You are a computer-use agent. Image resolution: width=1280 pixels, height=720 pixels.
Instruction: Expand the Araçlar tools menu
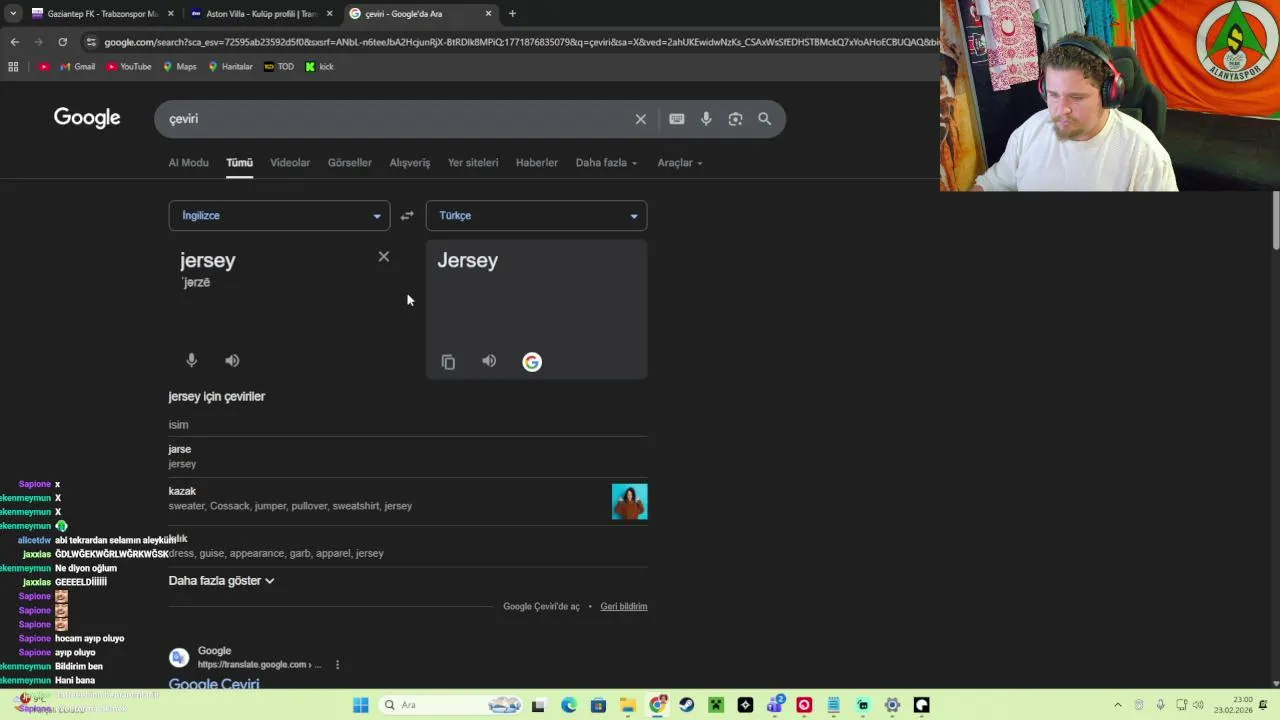pyautogui.click(x=680, y=163)
